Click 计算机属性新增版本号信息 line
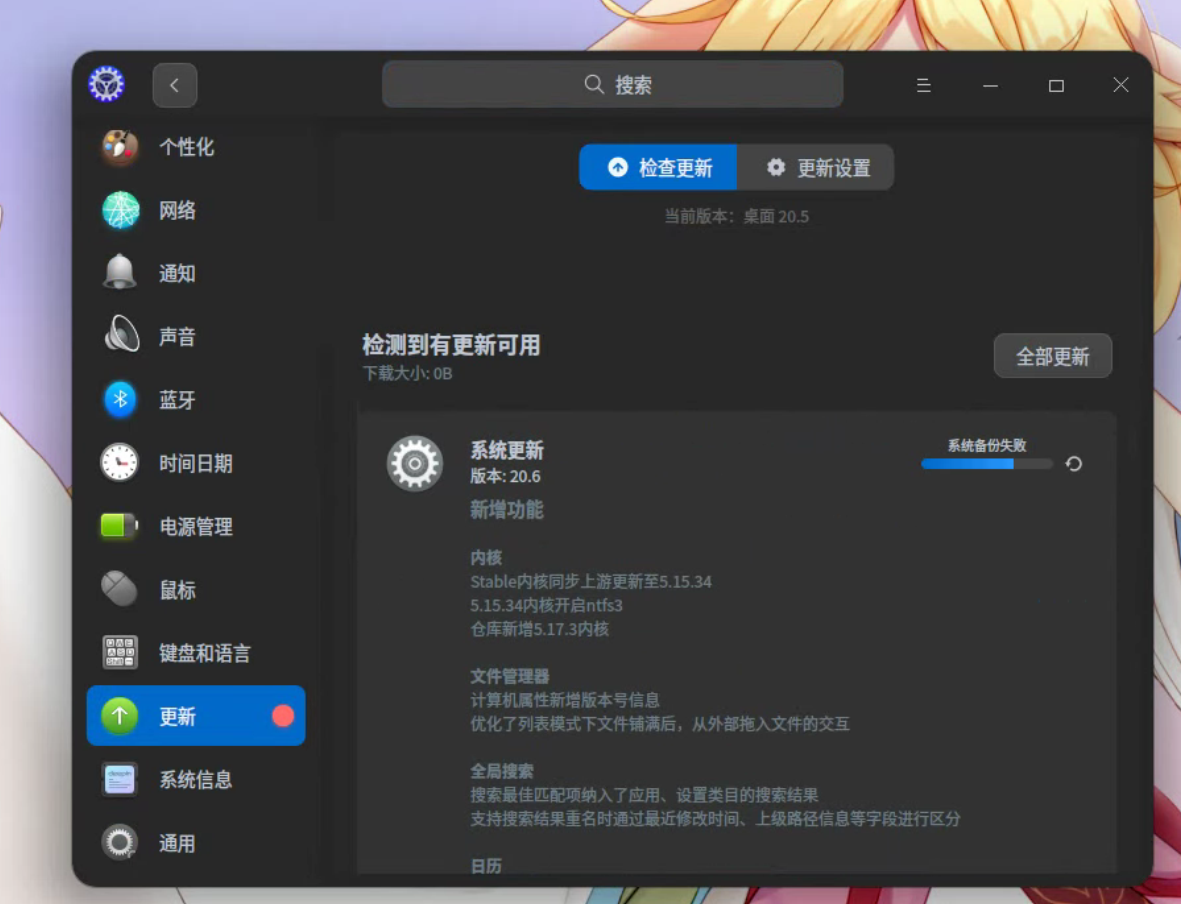1181x904 pixels. point(565,700)
